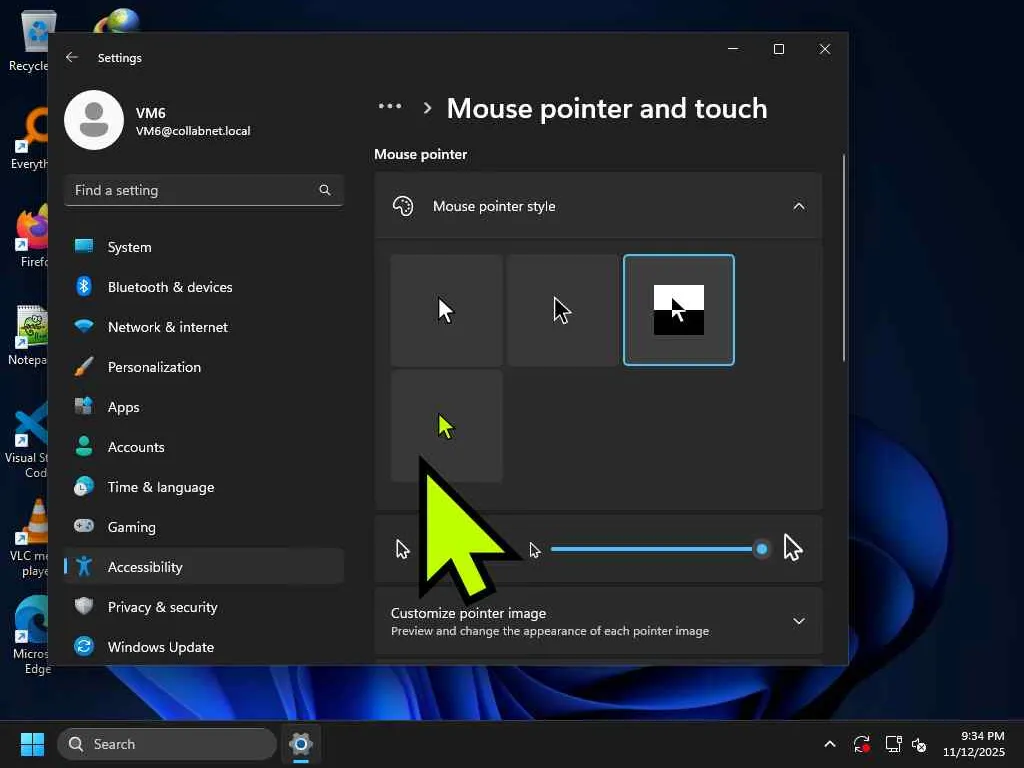Click the taskbar Search box
Viewport: 1024px width, 768px height.
coord(167,744)
